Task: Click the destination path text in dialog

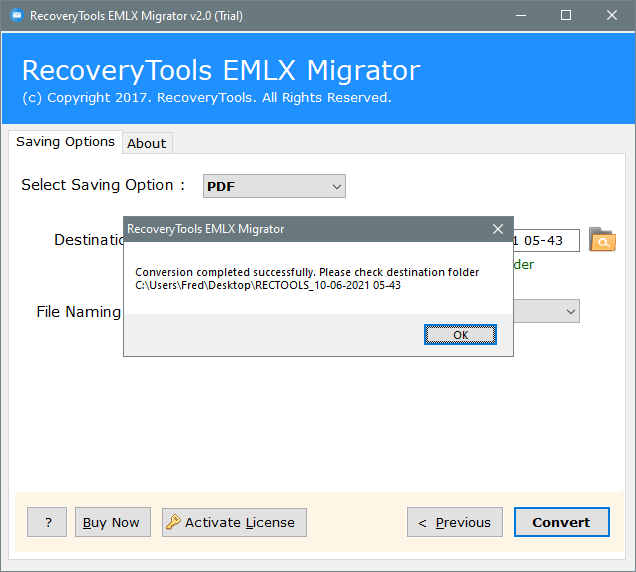Action: [x=268, y=286]
